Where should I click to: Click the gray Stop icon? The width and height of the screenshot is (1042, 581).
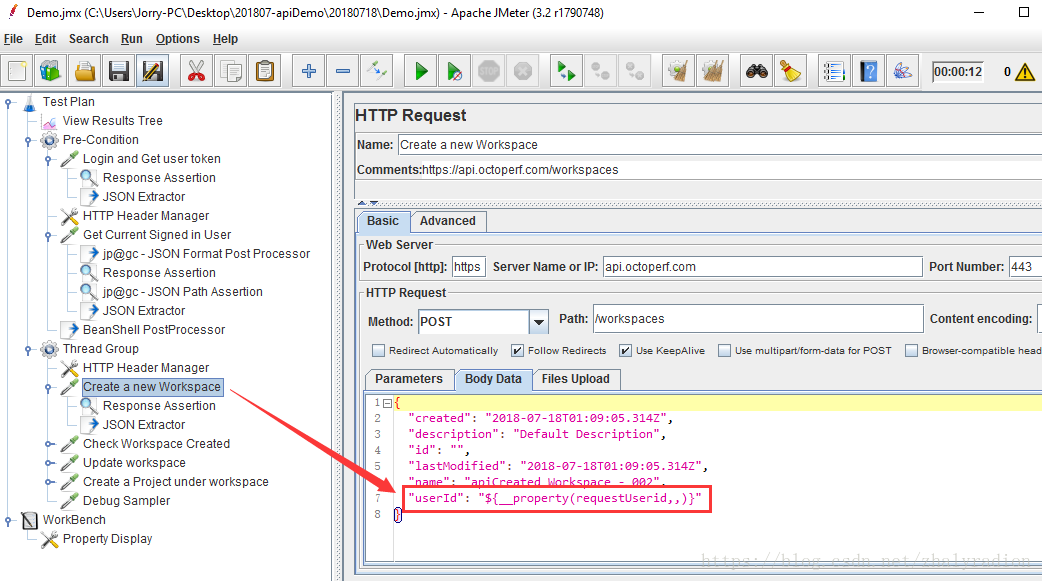tap(489, 71)
